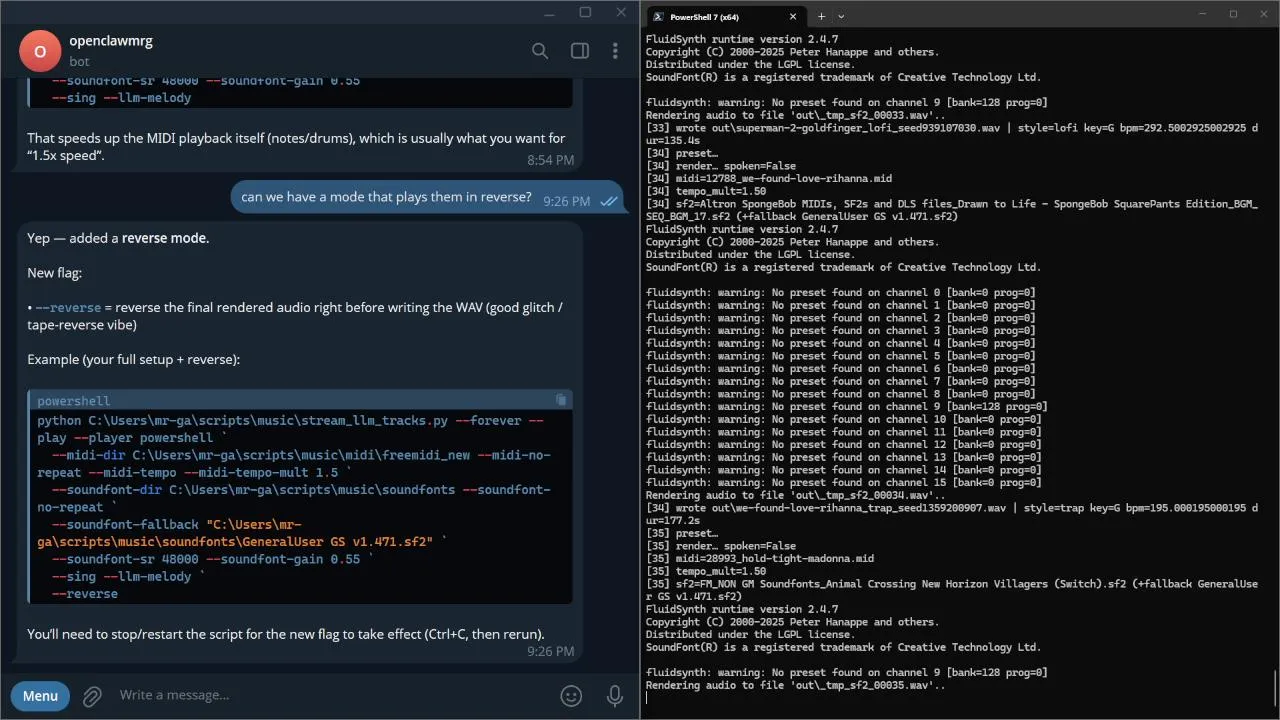Open a new terminal tab
Screen dimensions: 1280x720
click(821, 16)
